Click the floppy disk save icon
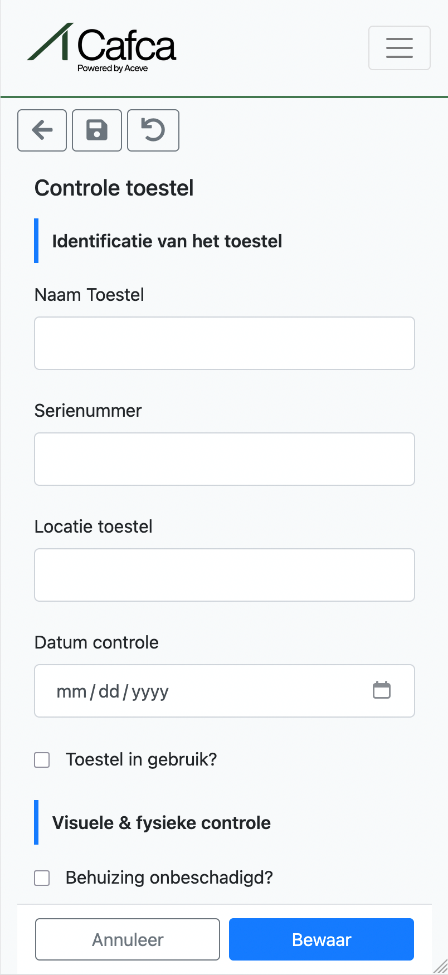 pos(96,131)
